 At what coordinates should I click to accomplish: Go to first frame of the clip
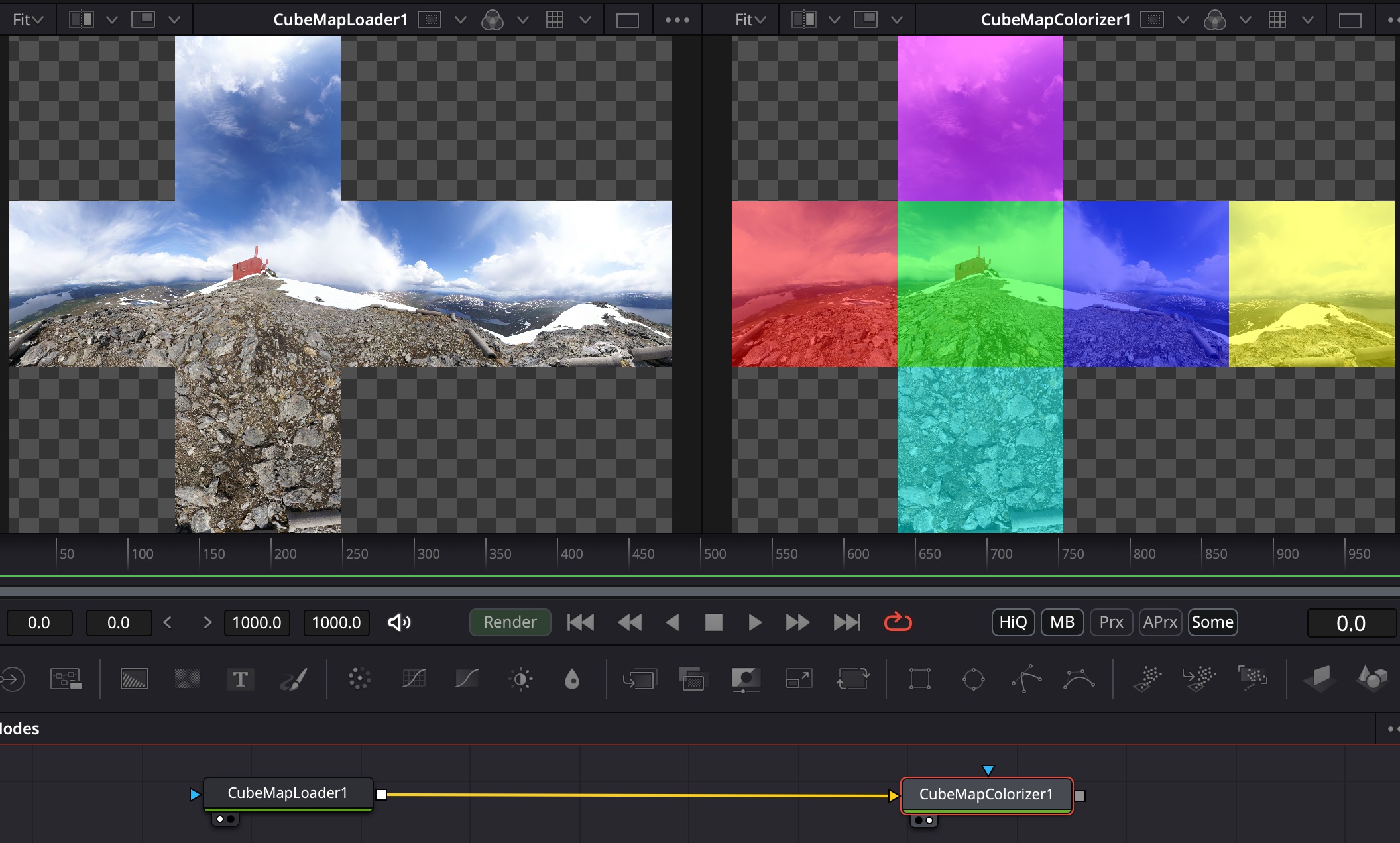[x=581, y=622]
